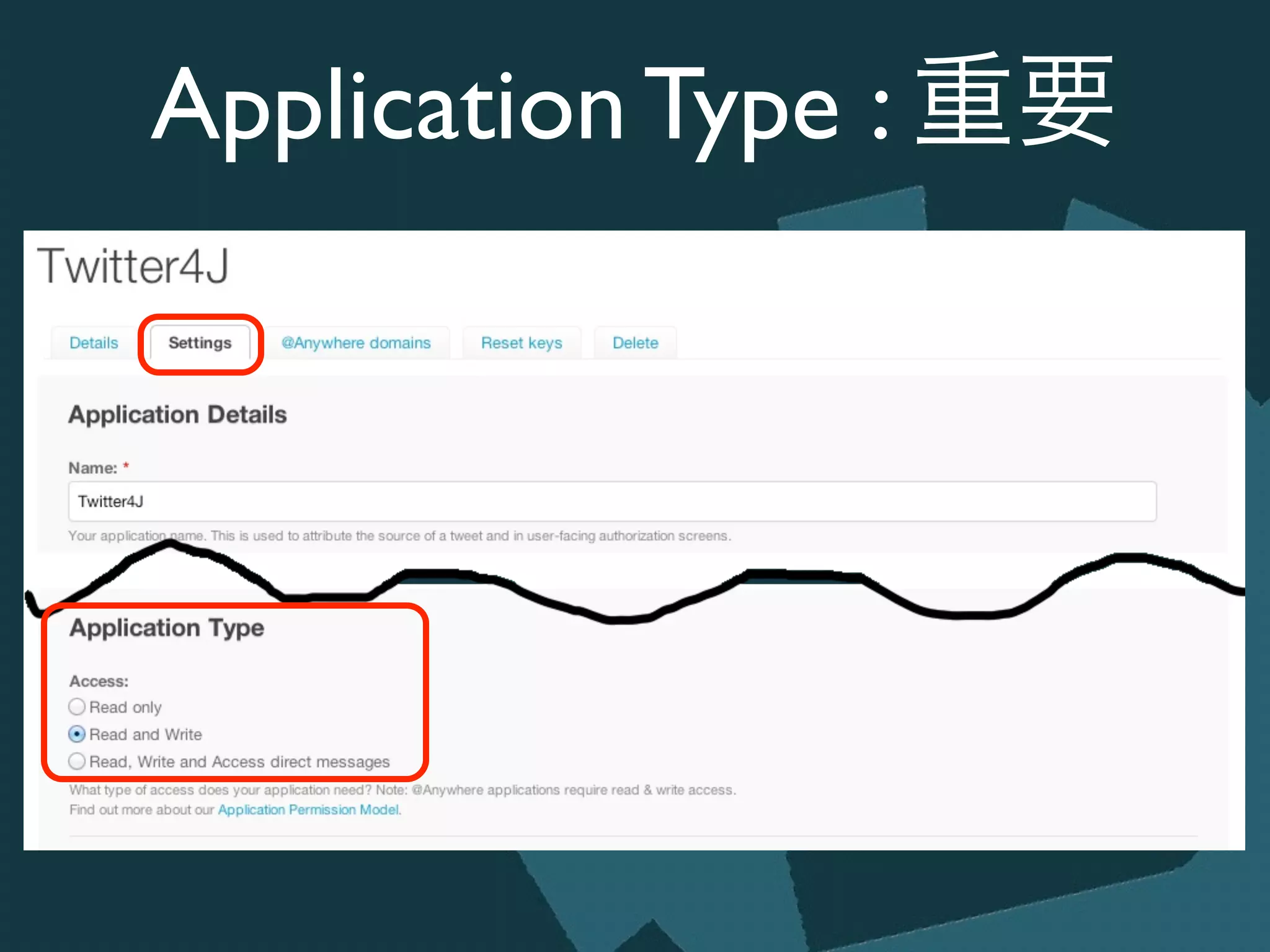Screen dimensions: 1270x952
Task: Choose the Read and Write radio button
Action: pyautogui.click(x=77, y=734)
